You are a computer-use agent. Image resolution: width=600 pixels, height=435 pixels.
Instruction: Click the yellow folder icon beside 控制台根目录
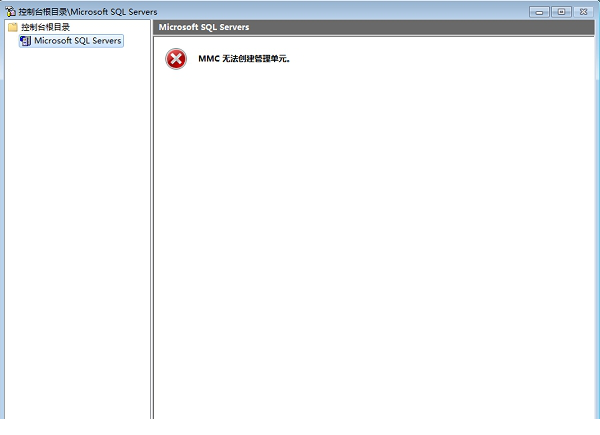tap(13, 27)
